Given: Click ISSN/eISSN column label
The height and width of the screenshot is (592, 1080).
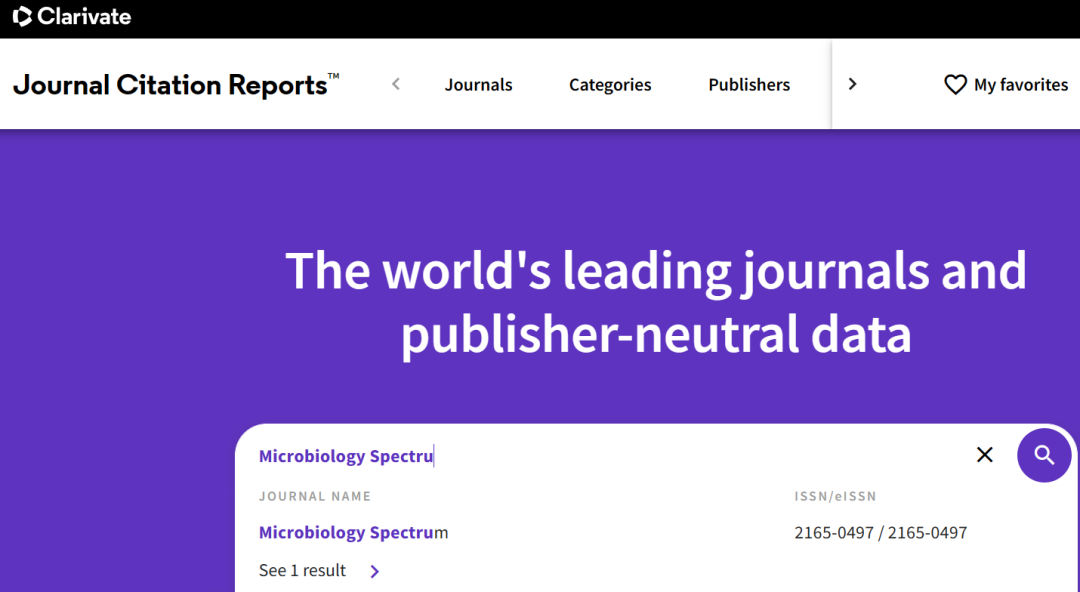Looking at the screenshot, I should (x=835, y=496).
